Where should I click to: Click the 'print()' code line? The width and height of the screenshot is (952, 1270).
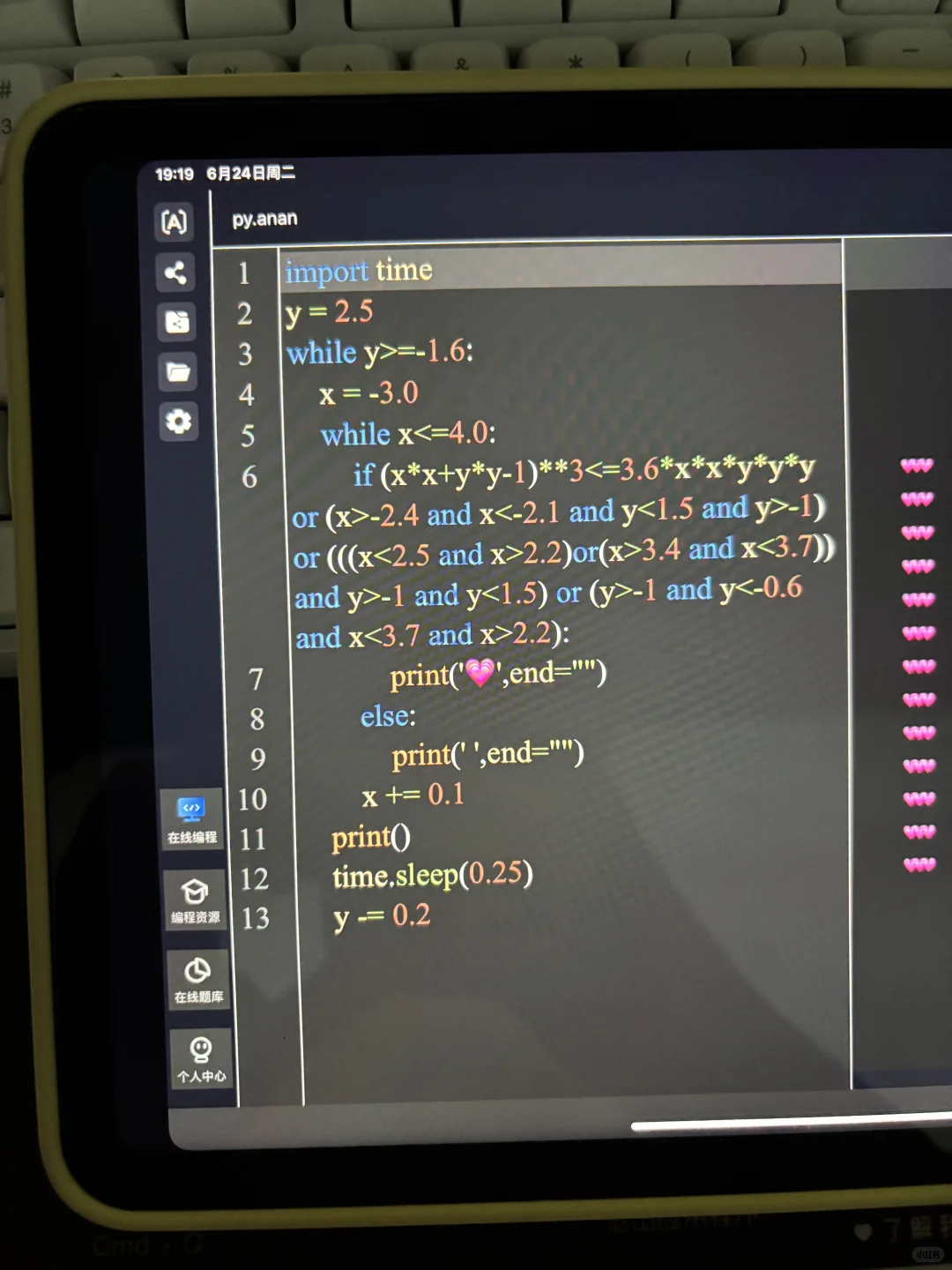[x=371, y=836]
